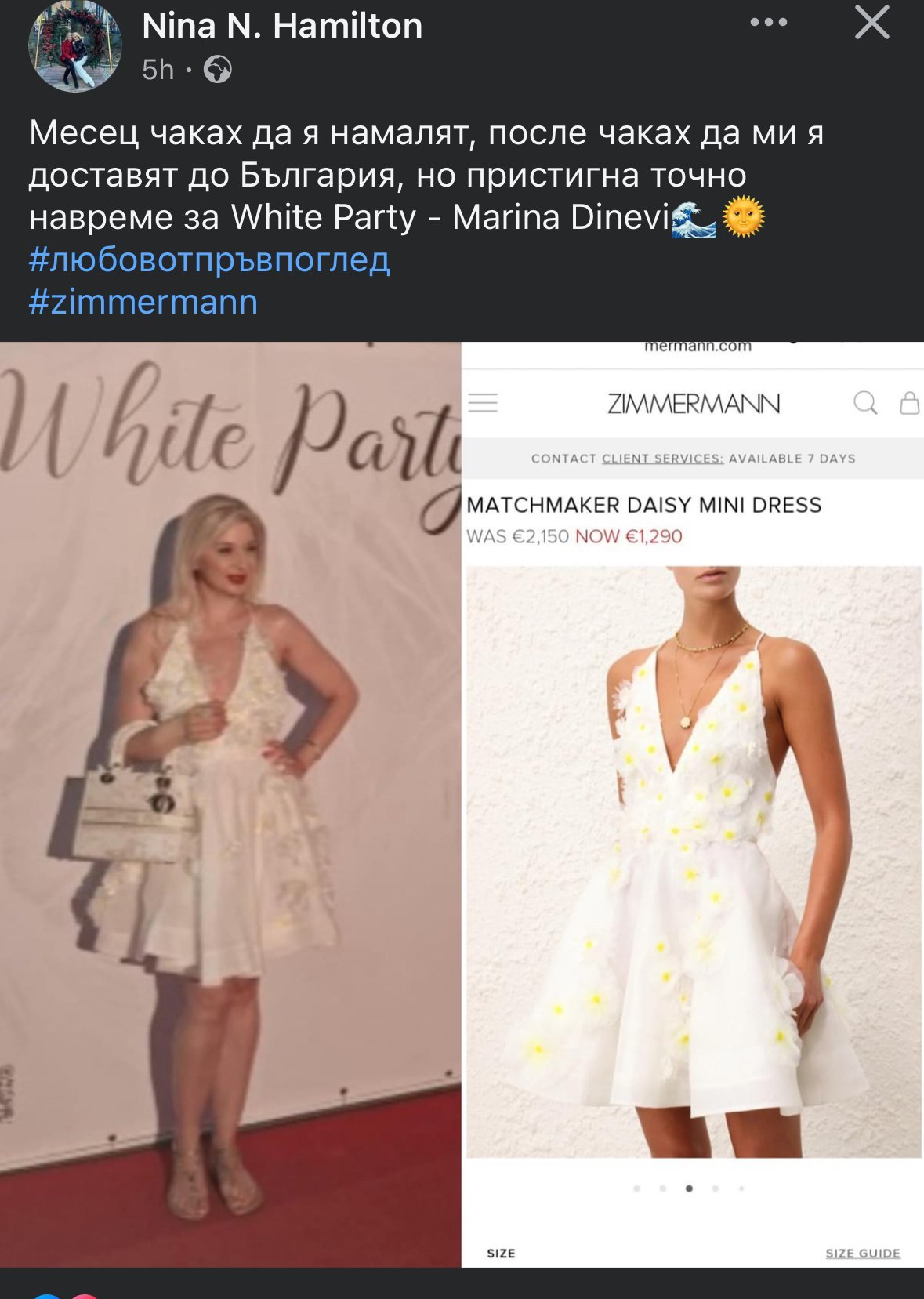Viewport: 924px width, 1299px height.
Task: Select the first image carousel dot
Action: 636,1188
